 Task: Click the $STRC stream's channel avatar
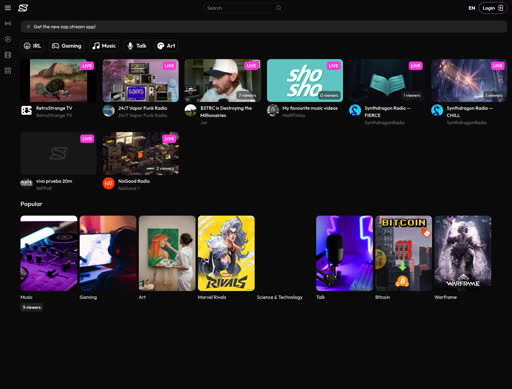(x=191, y=110)
